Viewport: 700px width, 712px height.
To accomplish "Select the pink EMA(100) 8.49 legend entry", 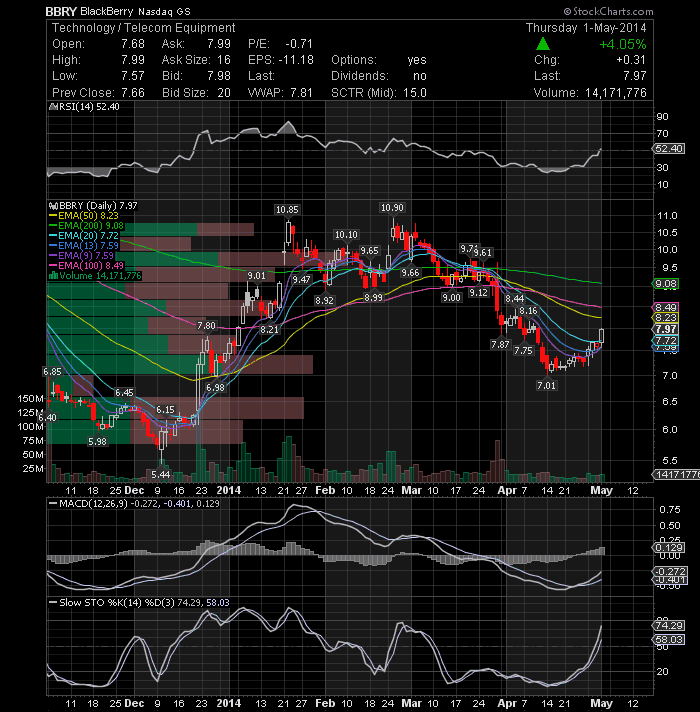I will pyautogui.click(x=86, y=266).
